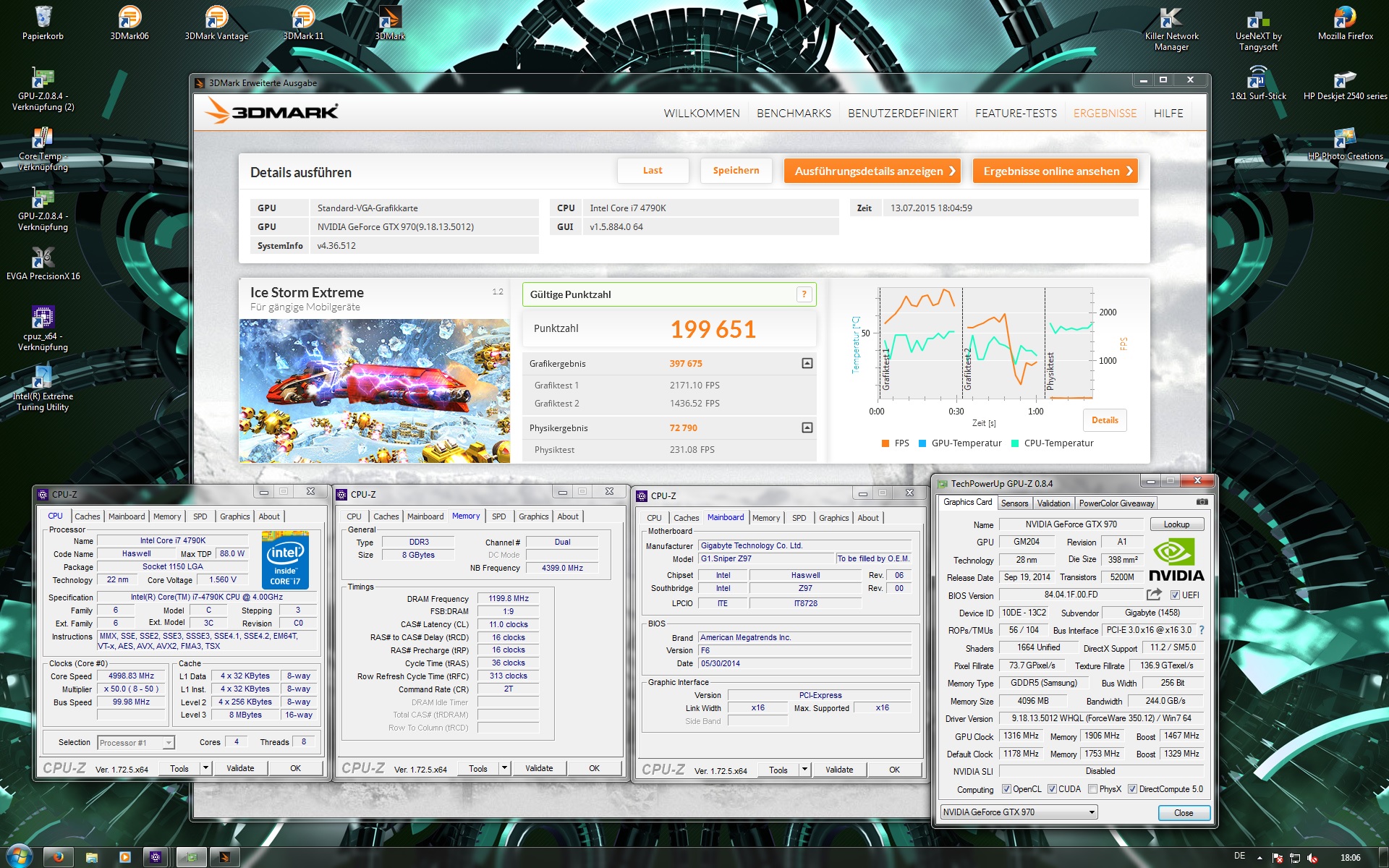The image size is (1389, 868).
Task: Click the Bus Interface question mark in GPU-Z
Action: [1202, 630]
